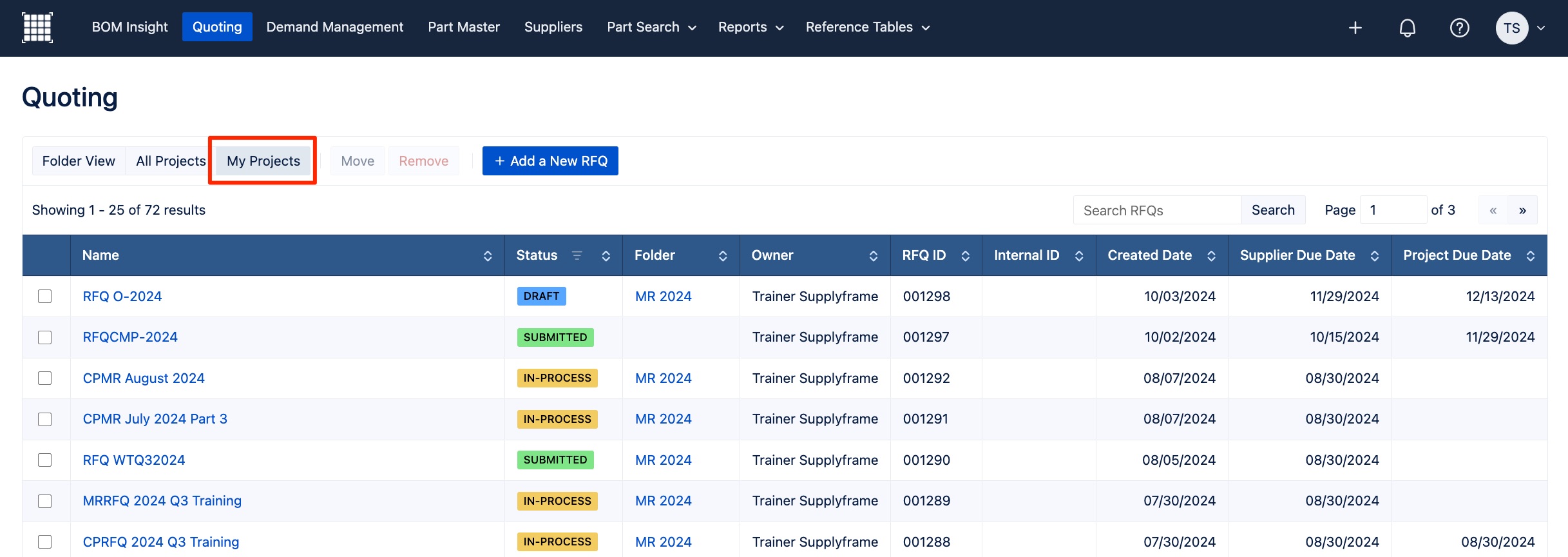Viewport: 1568px width, 557px height.
Task: Open CPMR July 2024 Part 3 link
Action: 155,419
